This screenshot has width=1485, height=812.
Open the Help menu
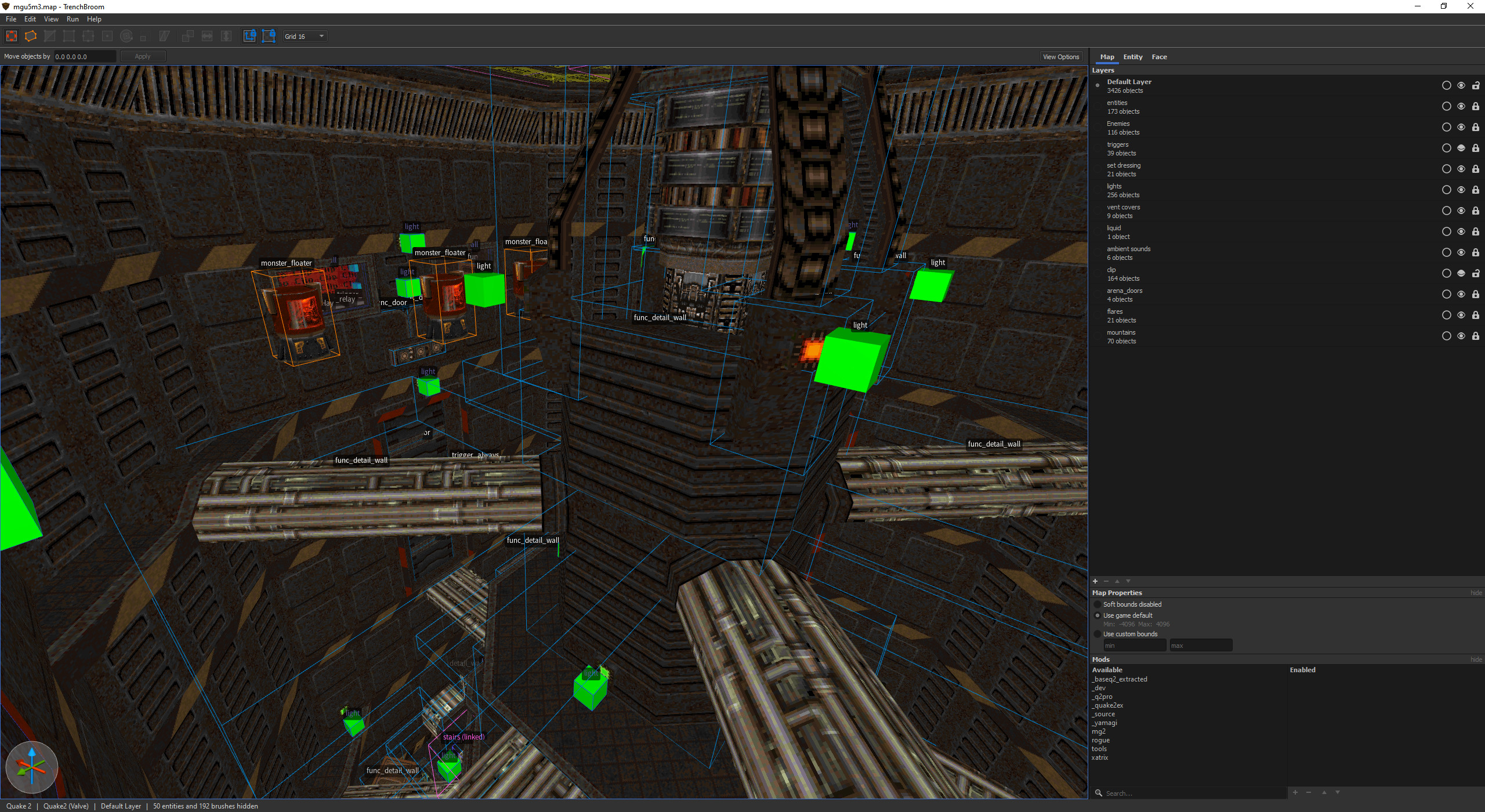[94, 19]
